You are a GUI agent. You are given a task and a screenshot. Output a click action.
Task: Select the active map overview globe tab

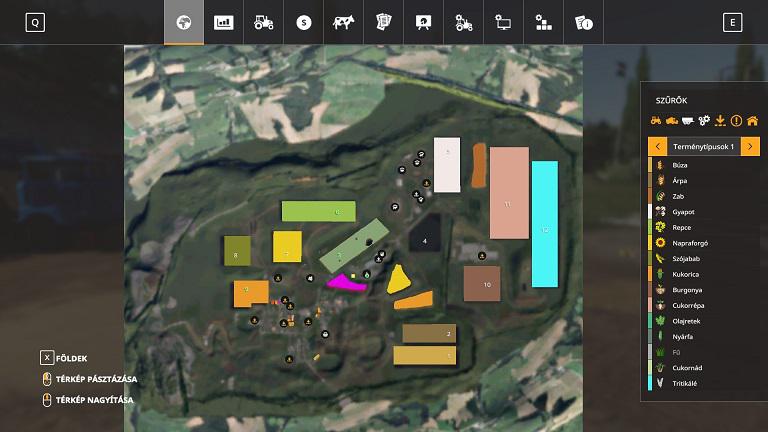point(184,22)
